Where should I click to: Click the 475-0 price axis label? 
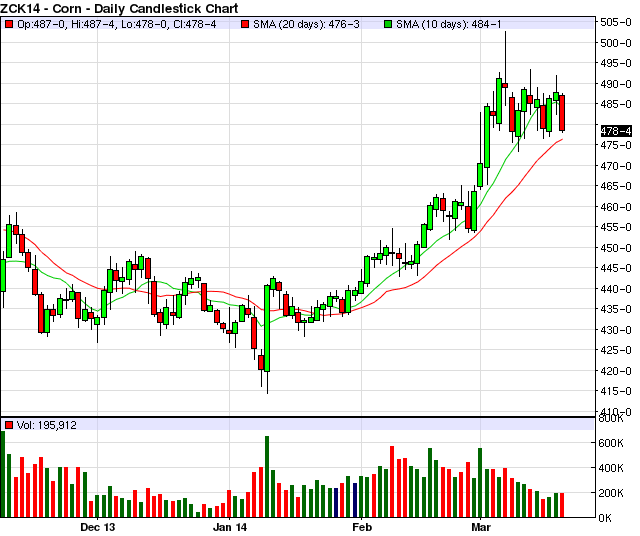click(616, 145)
